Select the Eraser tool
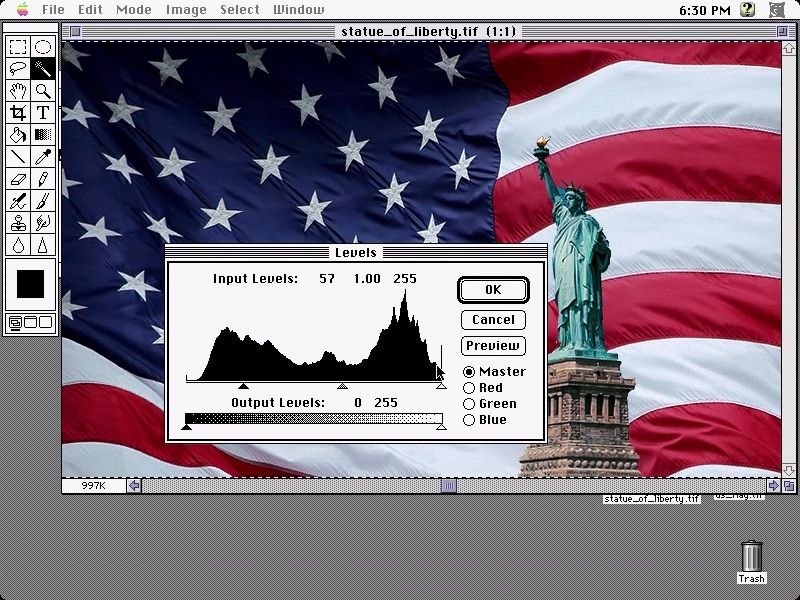Viewport: 800px width, 600px height. click(18, 179)
